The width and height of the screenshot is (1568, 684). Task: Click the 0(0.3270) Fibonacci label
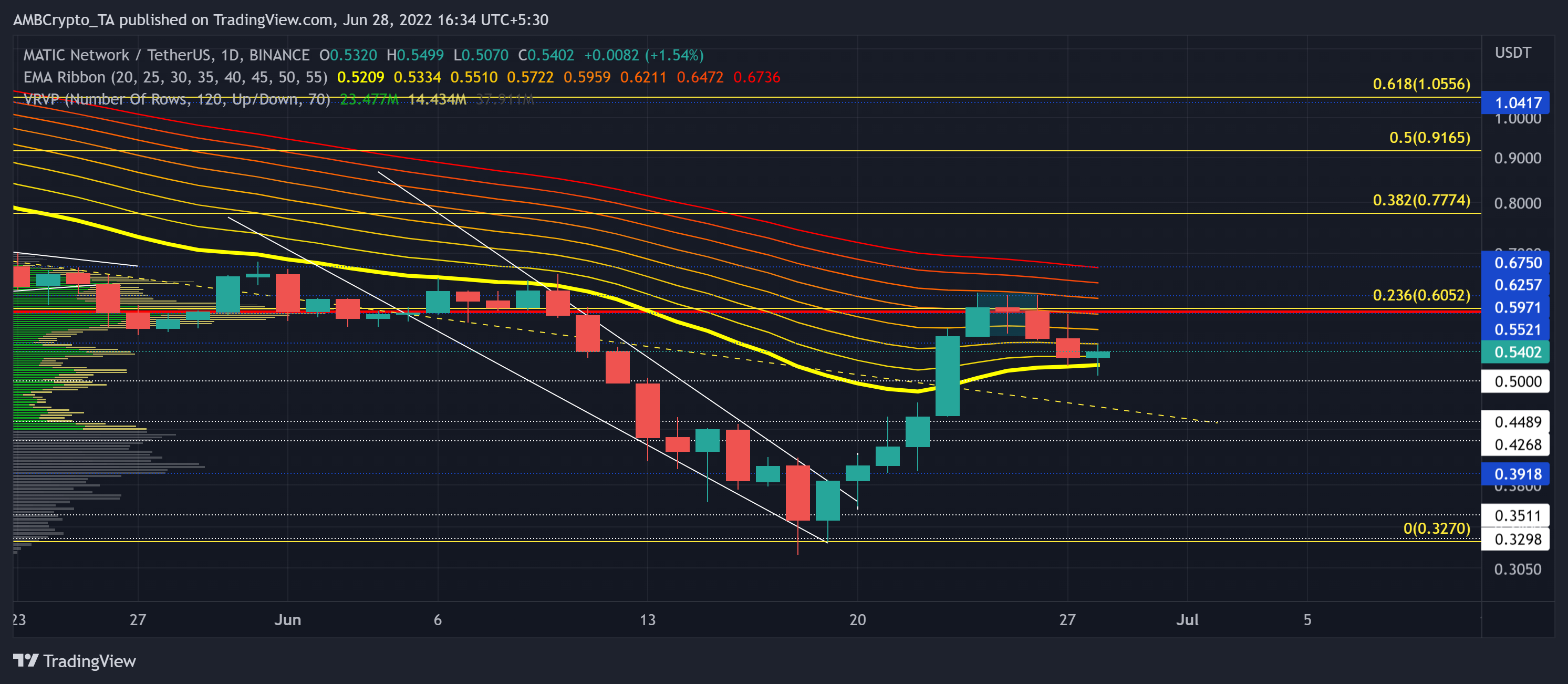pyautogui.click(x=1436, y=528)
